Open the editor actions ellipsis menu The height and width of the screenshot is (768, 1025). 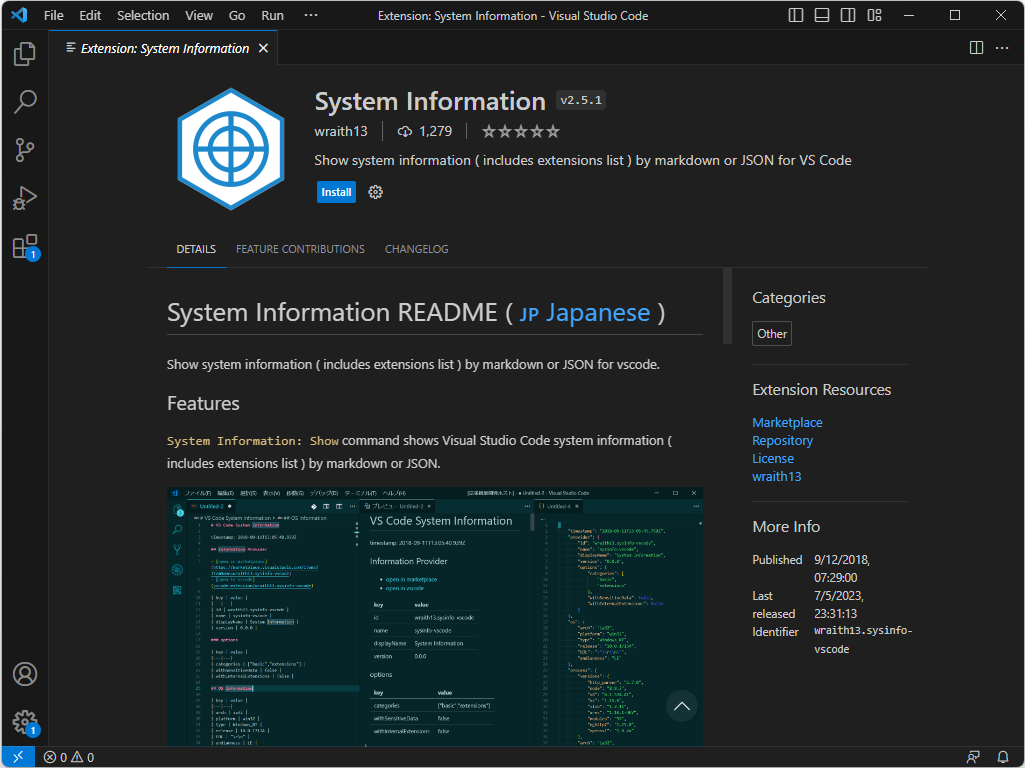[1003, 47]
